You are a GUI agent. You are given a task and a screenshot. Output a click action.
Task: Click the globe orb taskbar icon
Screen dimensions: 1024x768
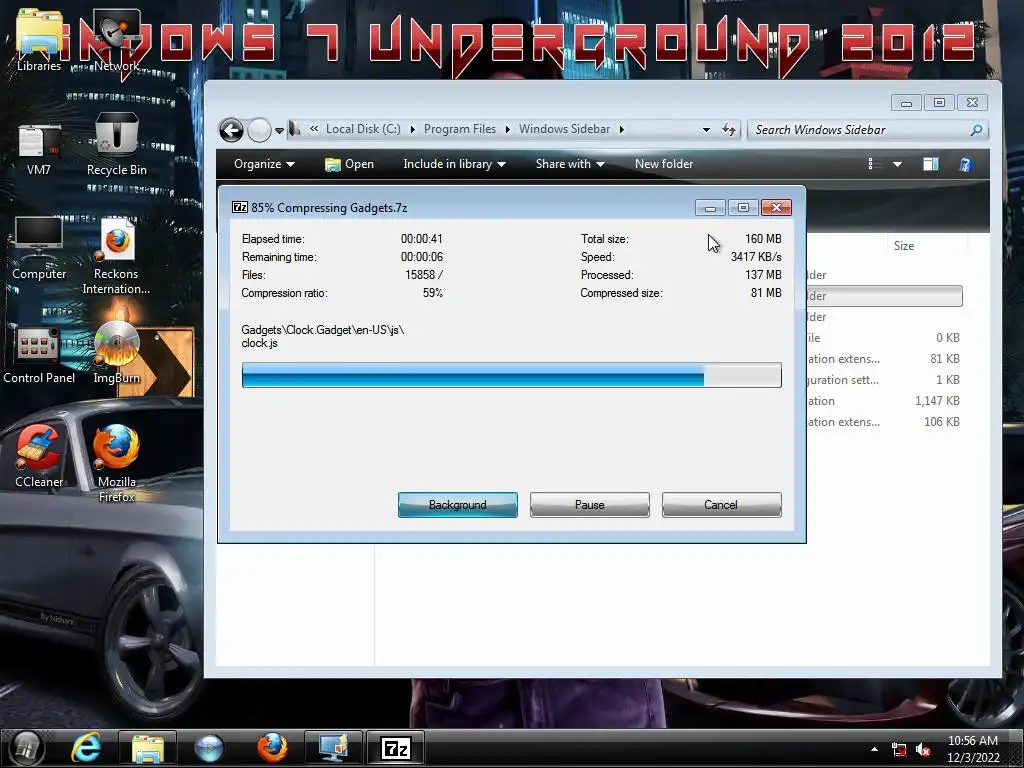point(209,748)
